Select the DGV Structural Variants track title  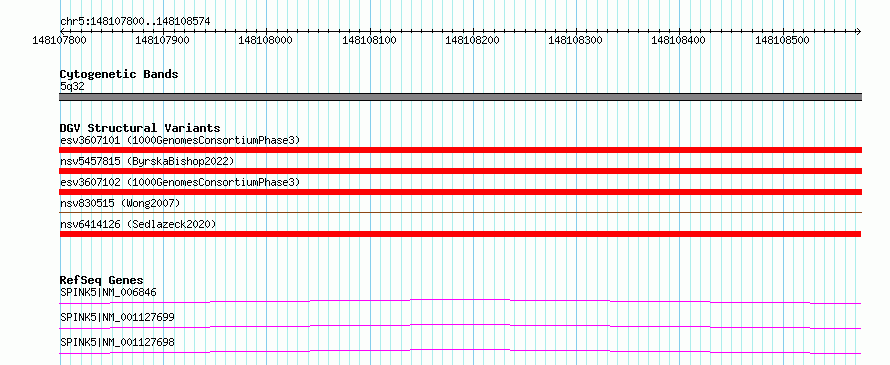tap(140, 128)
